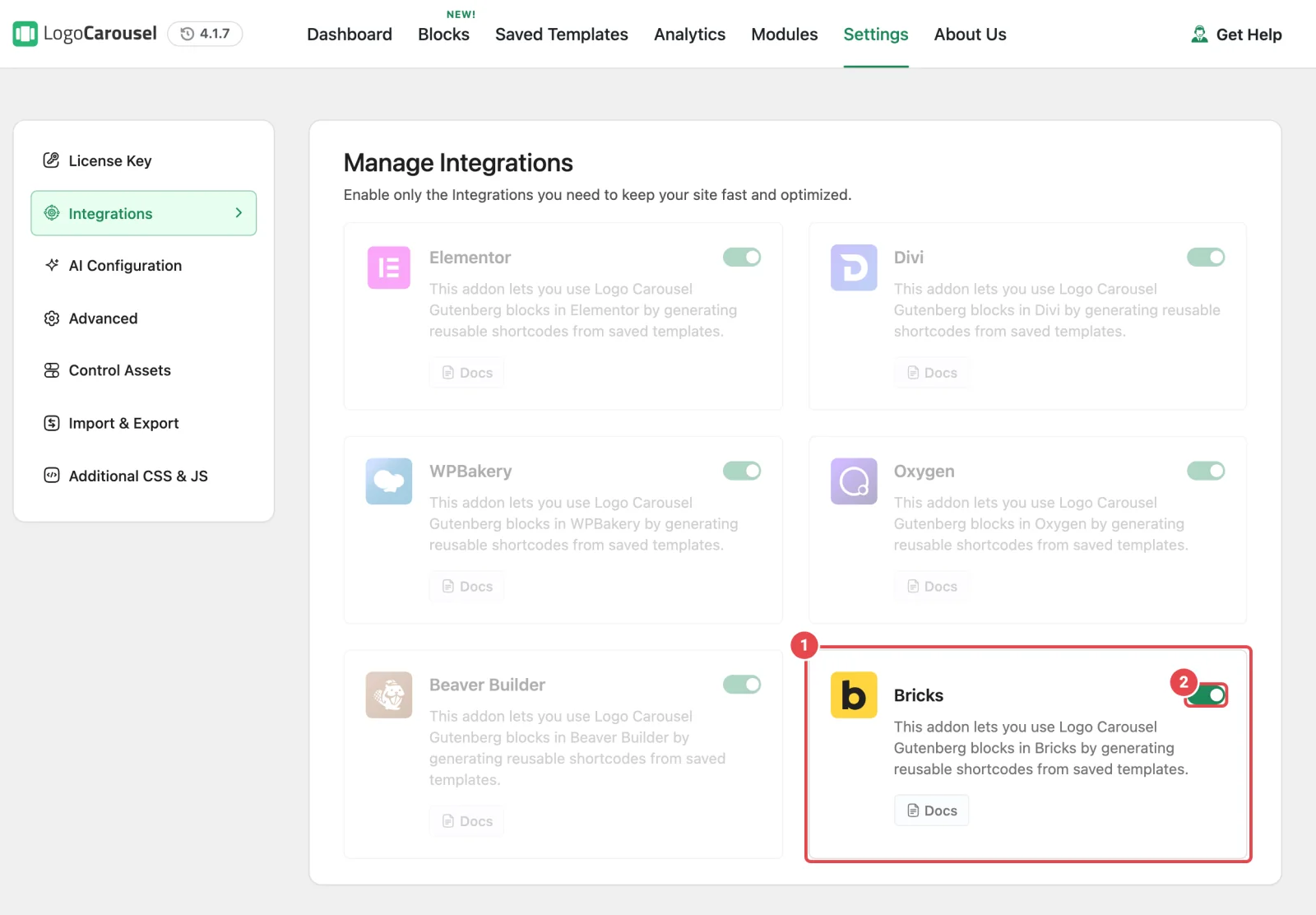This screenshot has height=915, width=1316.
Task: Open the WPBakery Docs button
Action: pos(466,587)
